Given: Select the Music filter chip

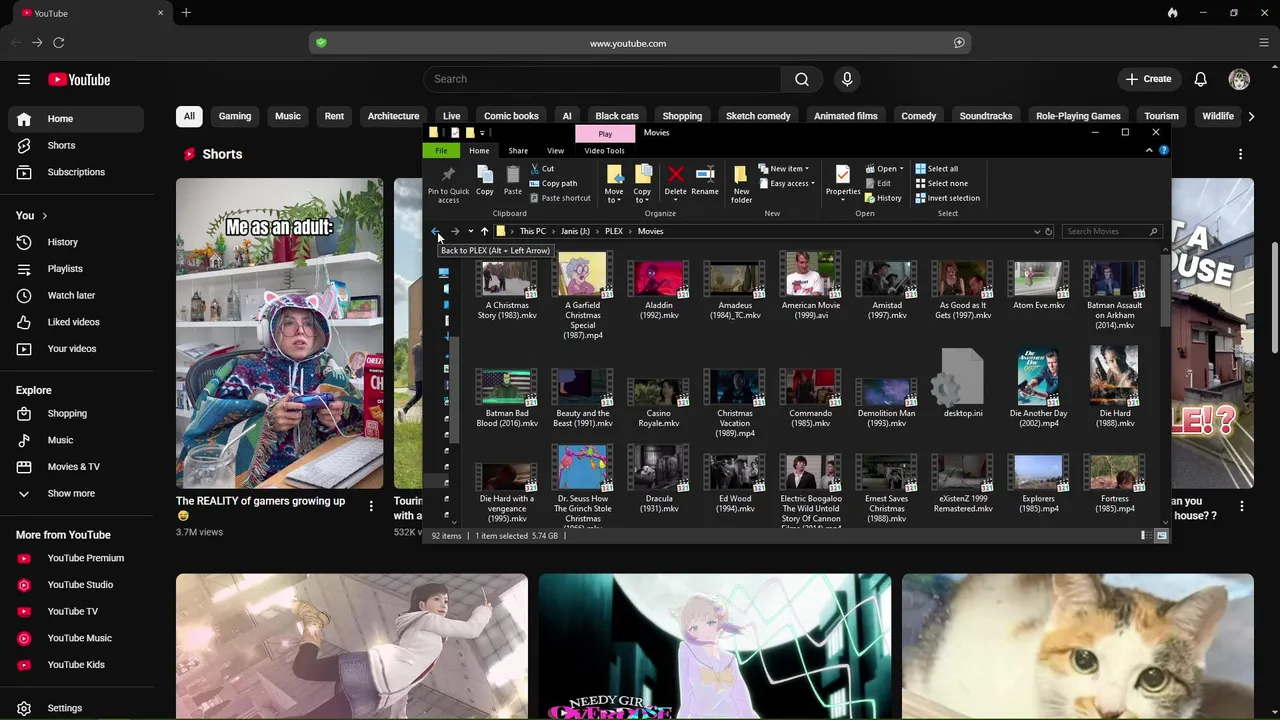Looking at the screenshot, I should click(288, 116).
